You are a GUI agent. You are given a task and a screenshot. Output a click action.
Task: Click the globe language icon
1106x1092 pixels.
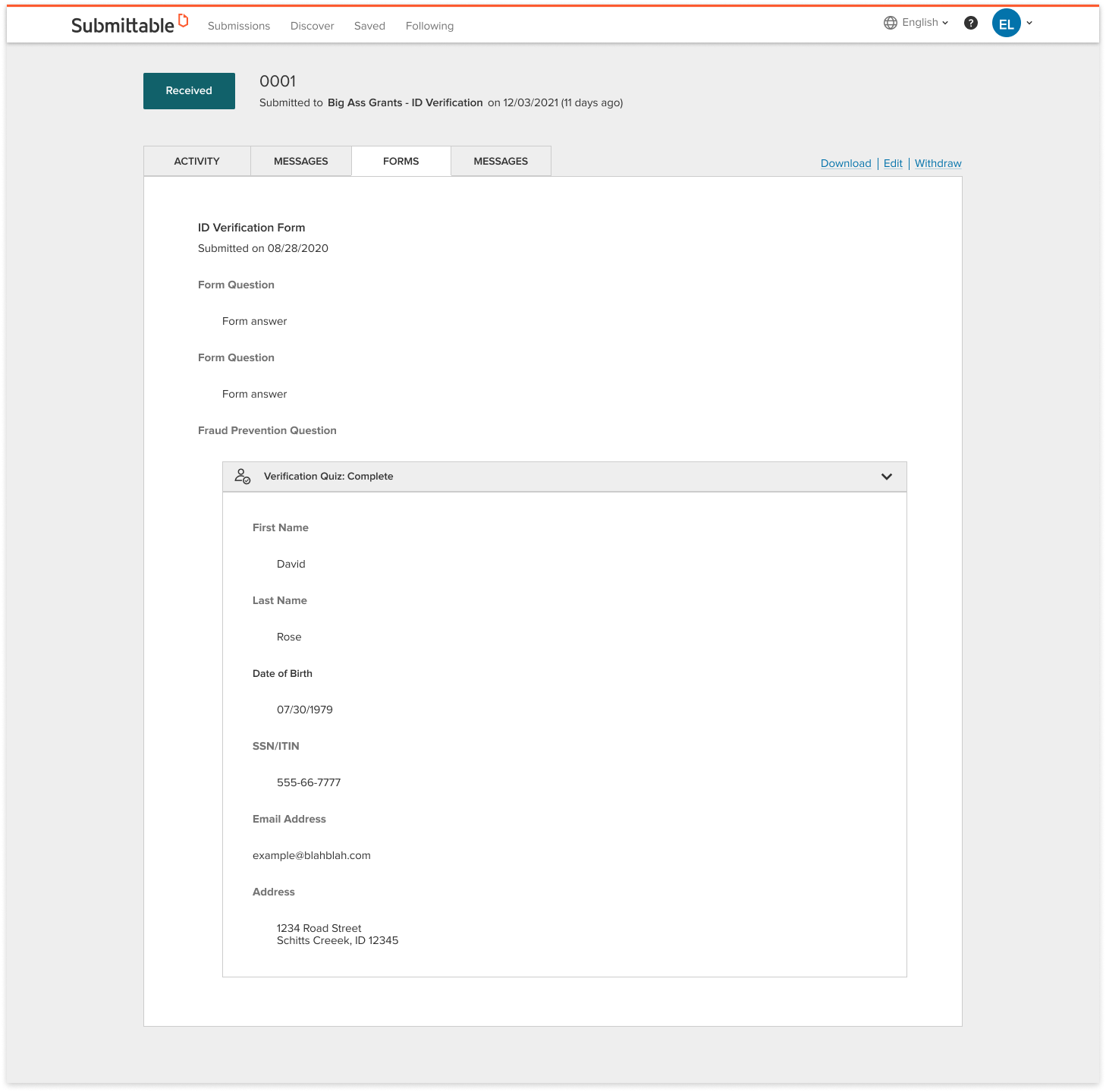891,23
